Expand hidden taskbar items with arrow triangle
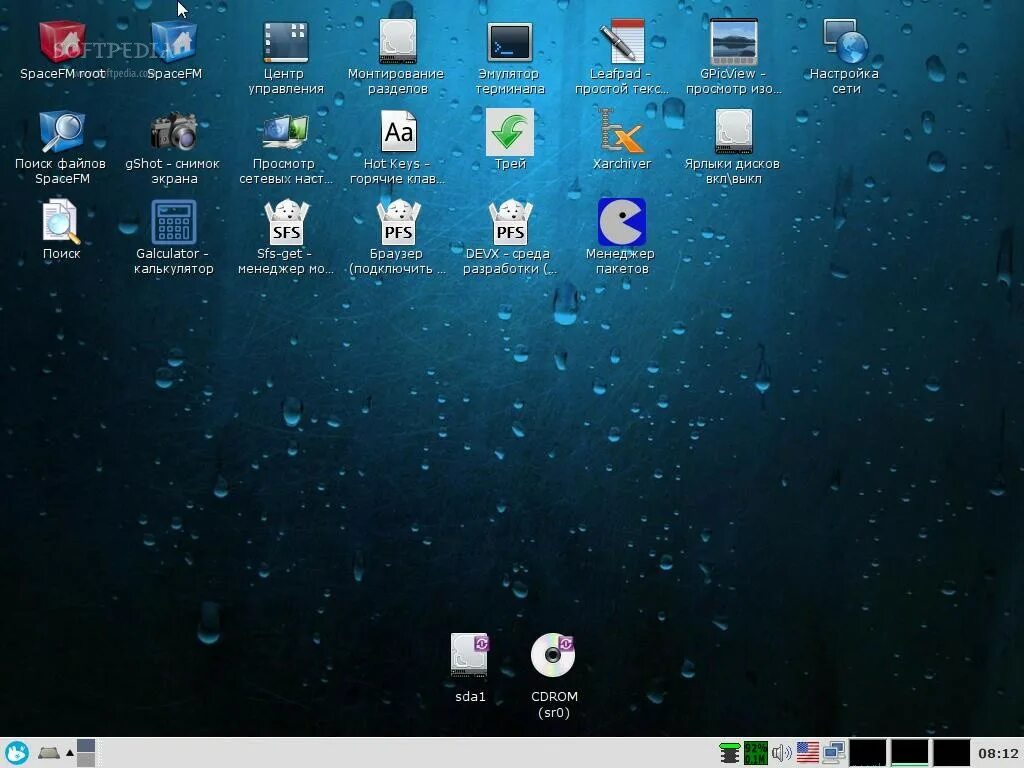 [x=68, y=752]
